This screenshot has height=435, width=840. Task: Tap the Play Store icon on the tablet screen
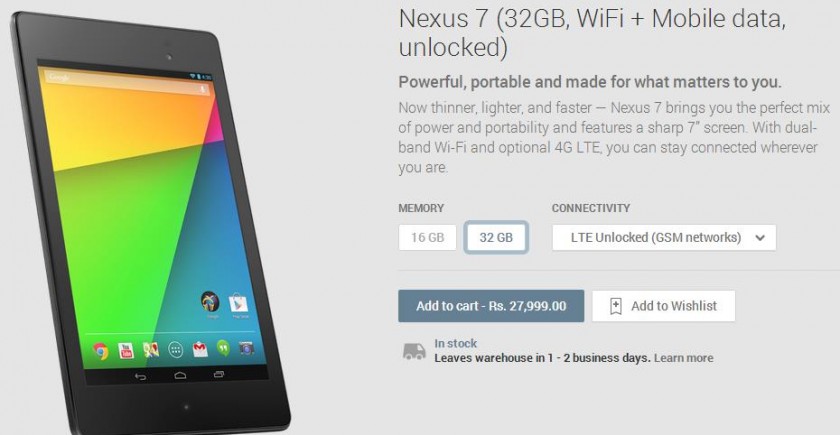238,304
